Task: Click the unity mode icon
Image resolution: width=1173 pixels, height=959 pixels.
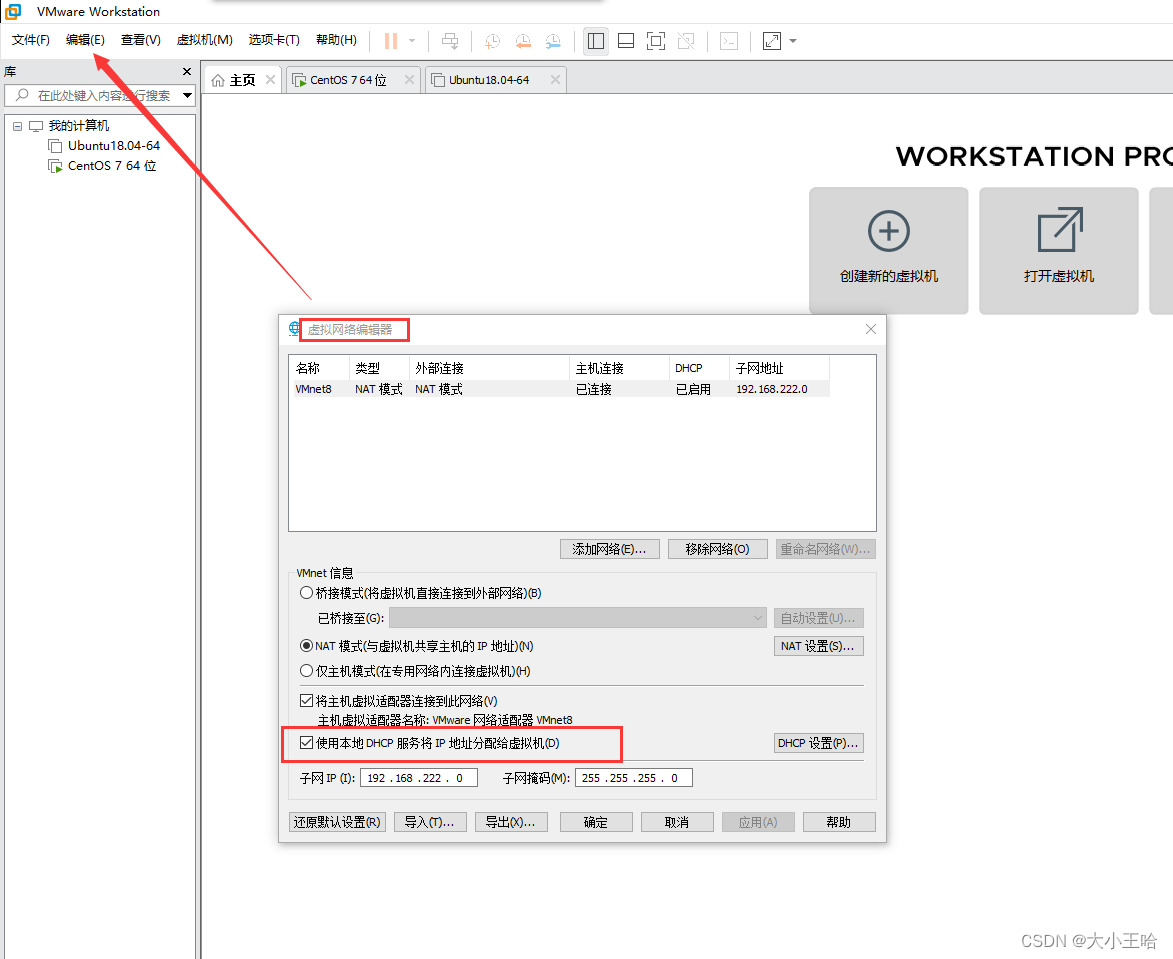Action: [x=686, y=41]
